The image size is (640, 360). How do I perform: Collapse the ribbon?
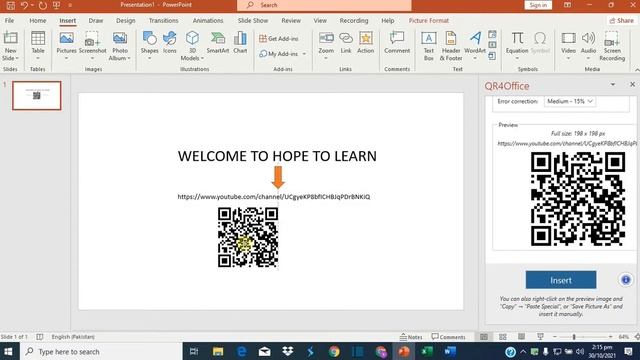click(636, 70)
